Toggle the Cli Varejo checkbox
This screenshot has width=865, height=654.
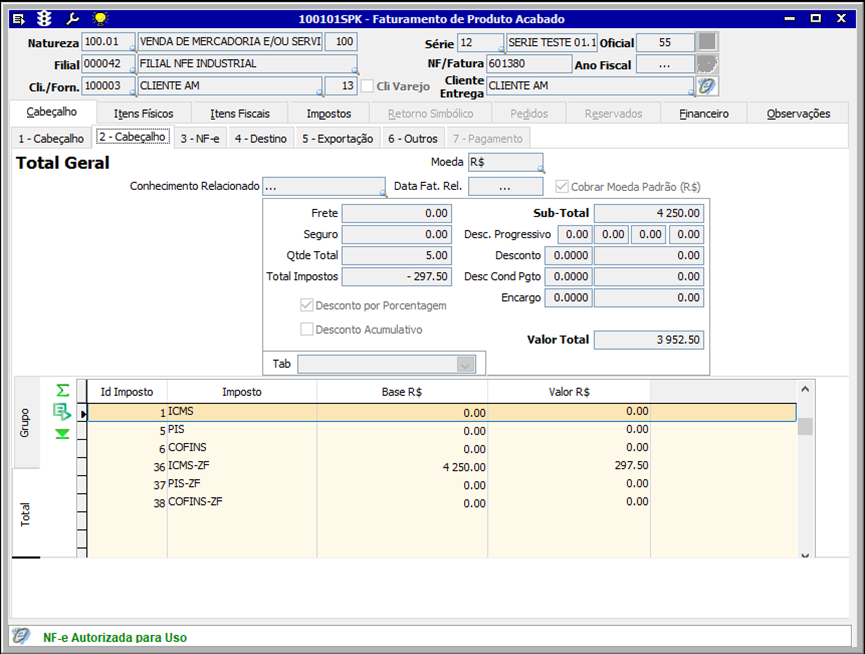(x=367, y=86)
